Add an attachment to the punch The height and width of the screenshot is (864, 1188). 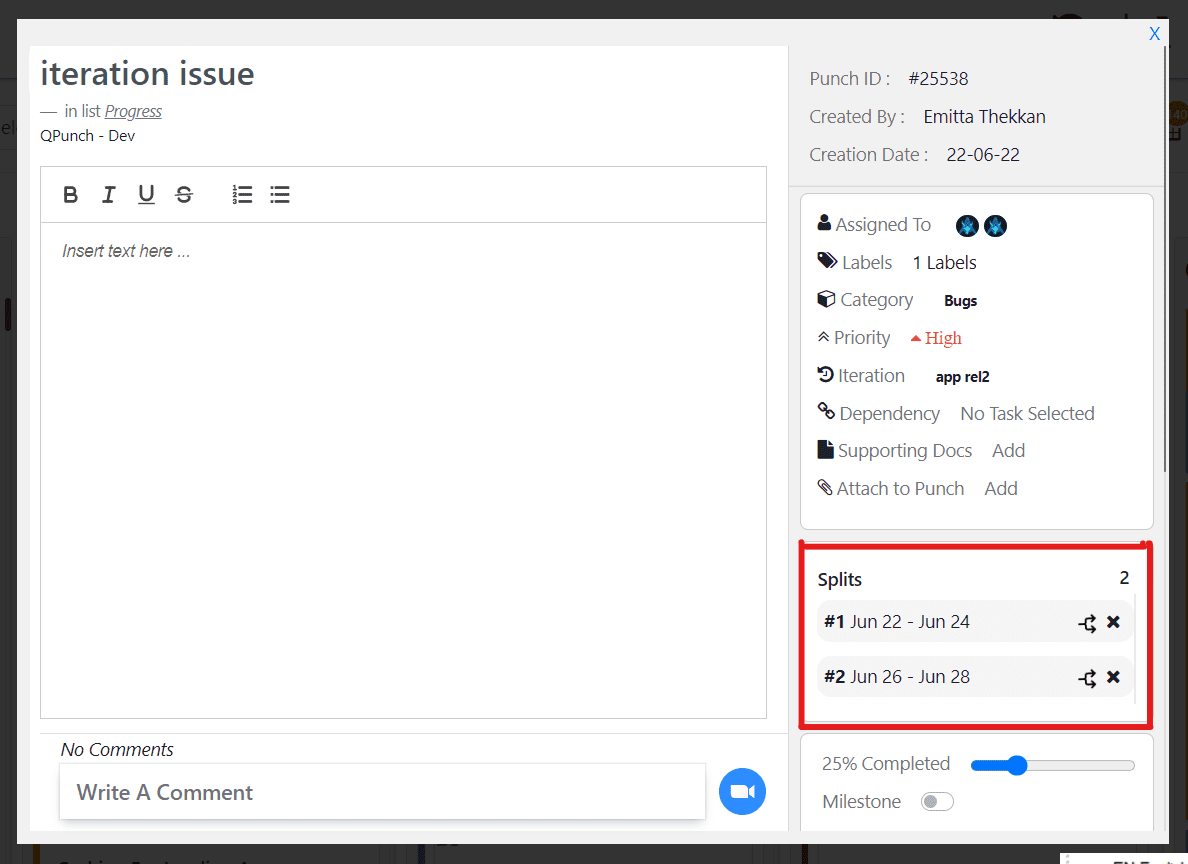click(1000, 488)
